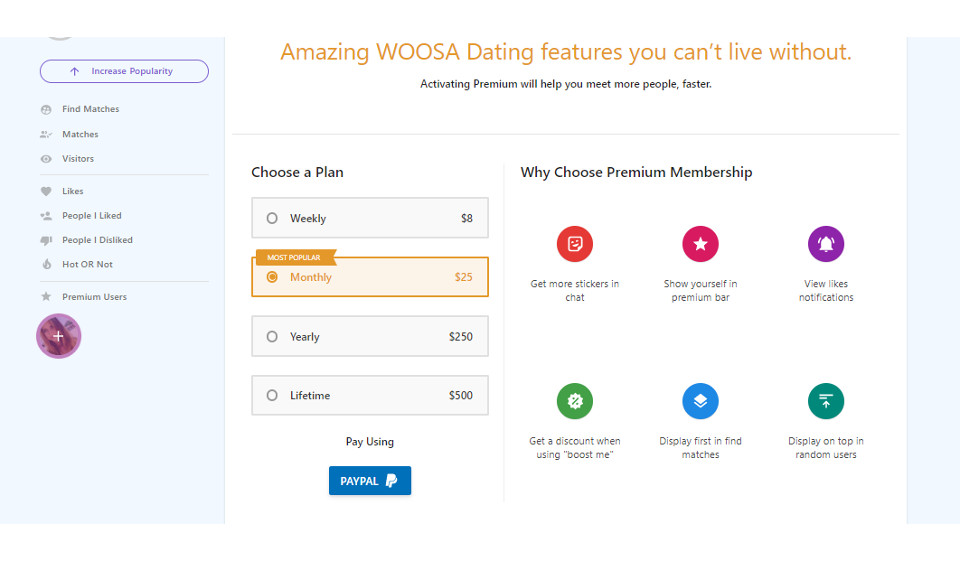Open People I Disliked list
Viewport: 960px width, 561px height.
[97, 240]
